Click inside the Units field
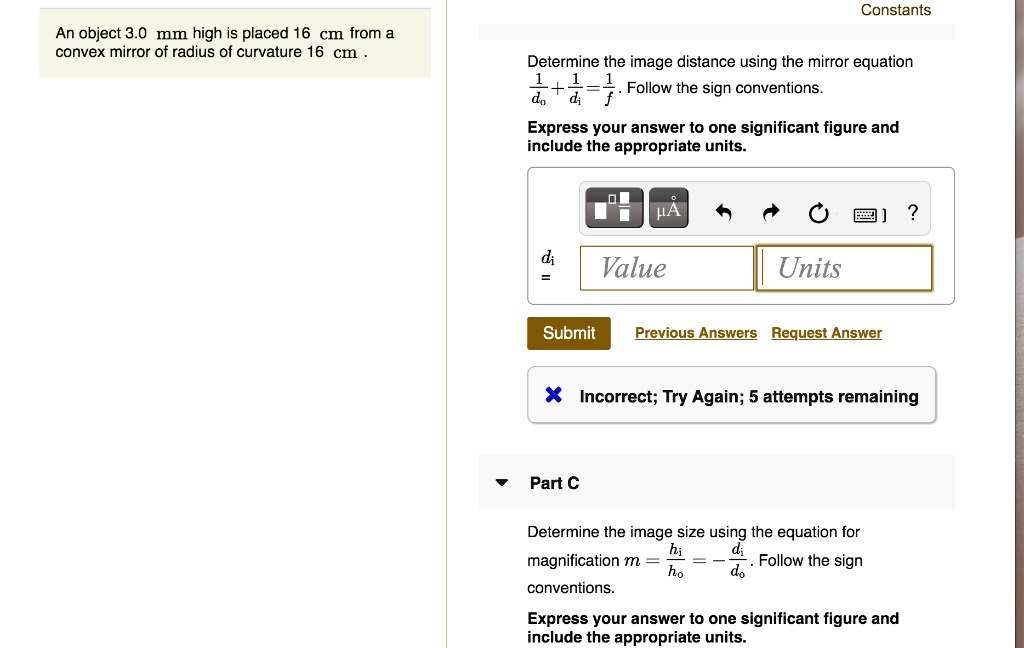Viewport: 1024px width, 648px height. coord(843,267)
